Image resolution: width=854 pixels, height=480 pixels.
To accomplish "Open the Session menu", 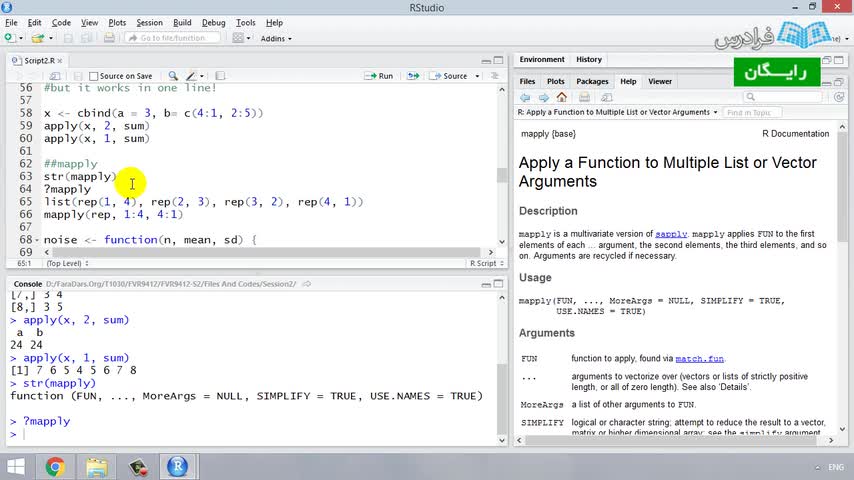I will [149, 22].
